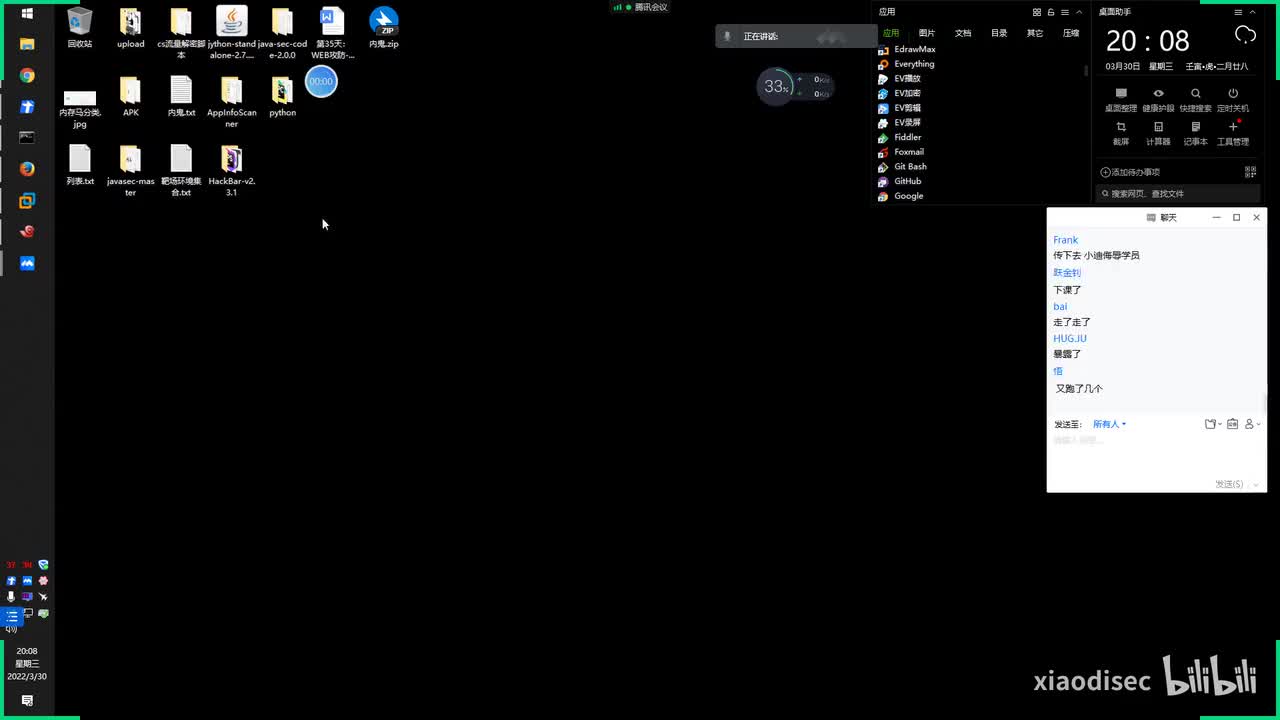Select the HackBar-v2.3.1 archive icon
This screenshot has height=720, width=1280.
pos(232,171)
